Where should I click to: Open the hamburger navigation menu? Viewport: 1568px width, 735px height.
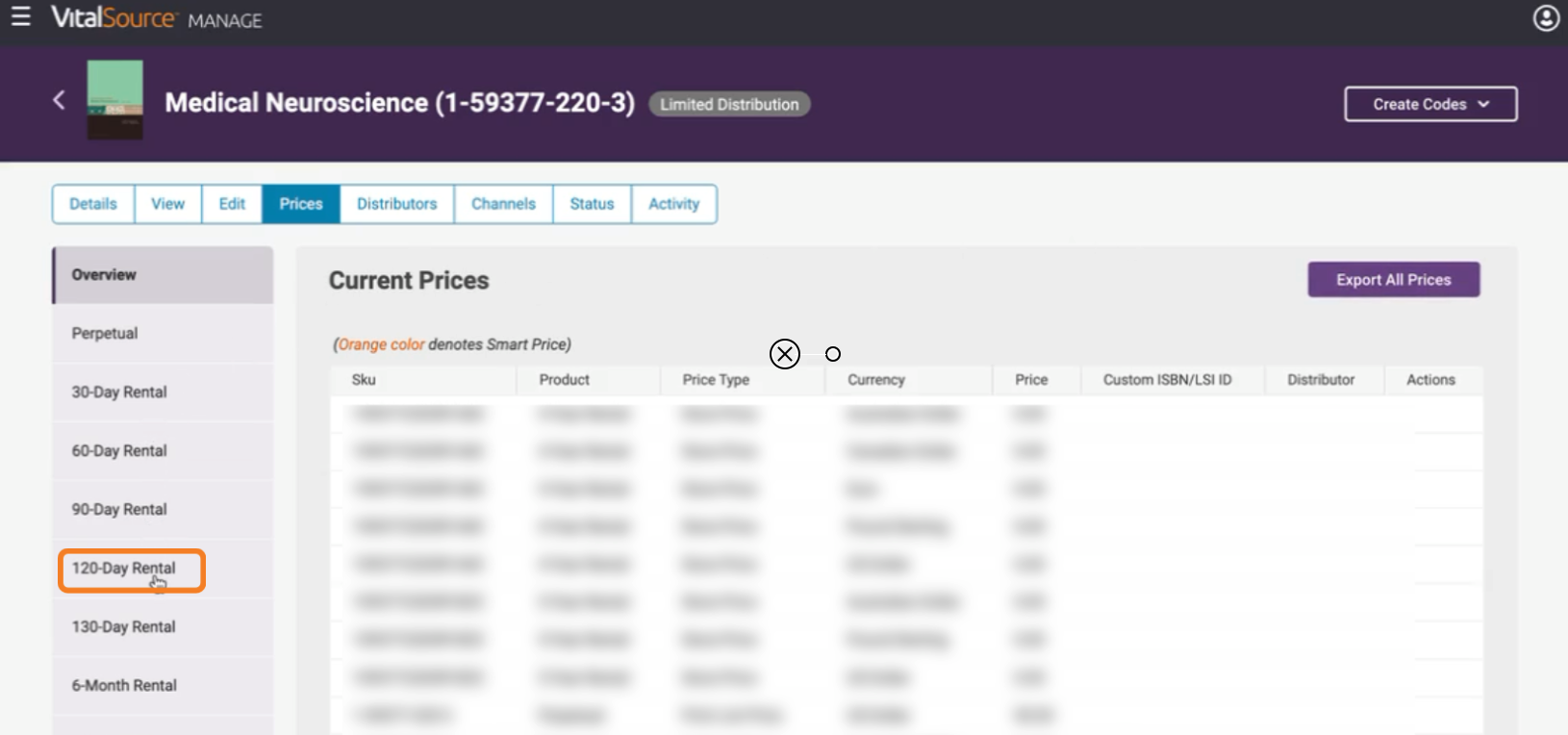20,17
